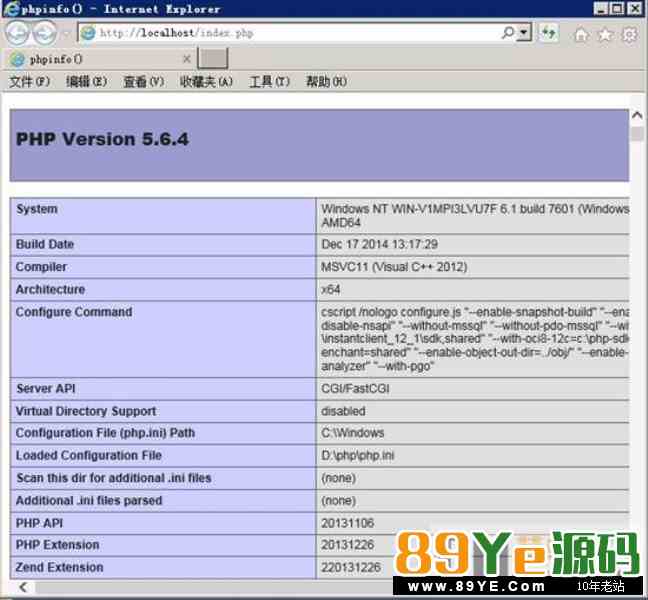Open the 帮助(H) menu
Image resolution: width=648 pixels, height=600 pixels.
point(326,81)
